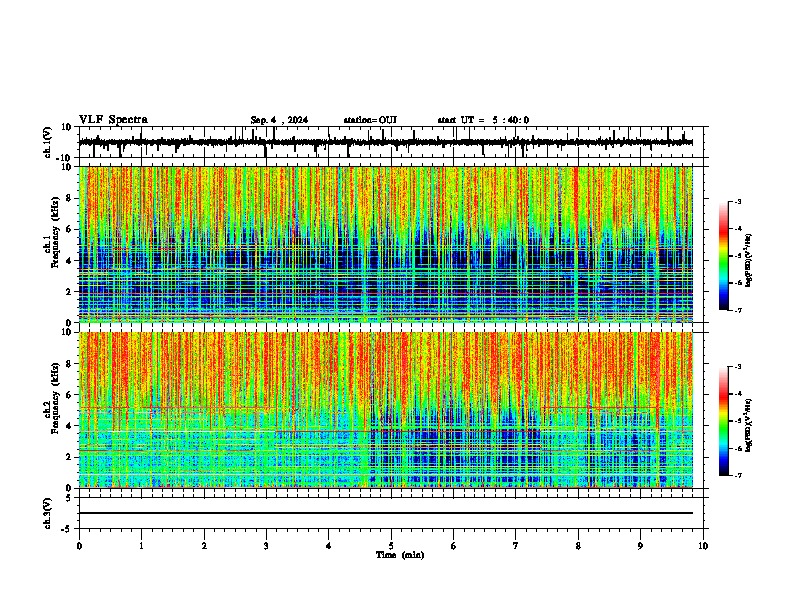Click the 'ch.3(V)' axis label
Screen dimensions: 792x612
click(48, 513)
